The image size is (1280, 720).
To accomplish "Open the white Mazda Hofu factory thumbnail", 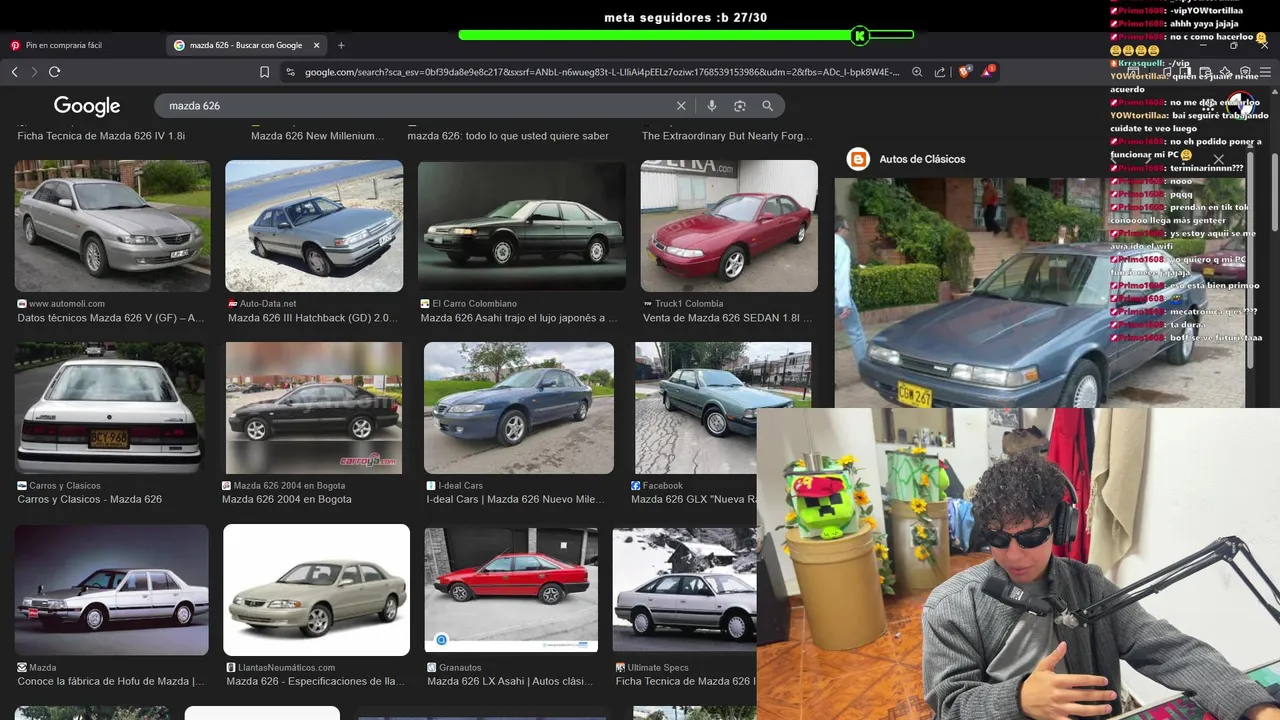I will [x=112, y=590].
